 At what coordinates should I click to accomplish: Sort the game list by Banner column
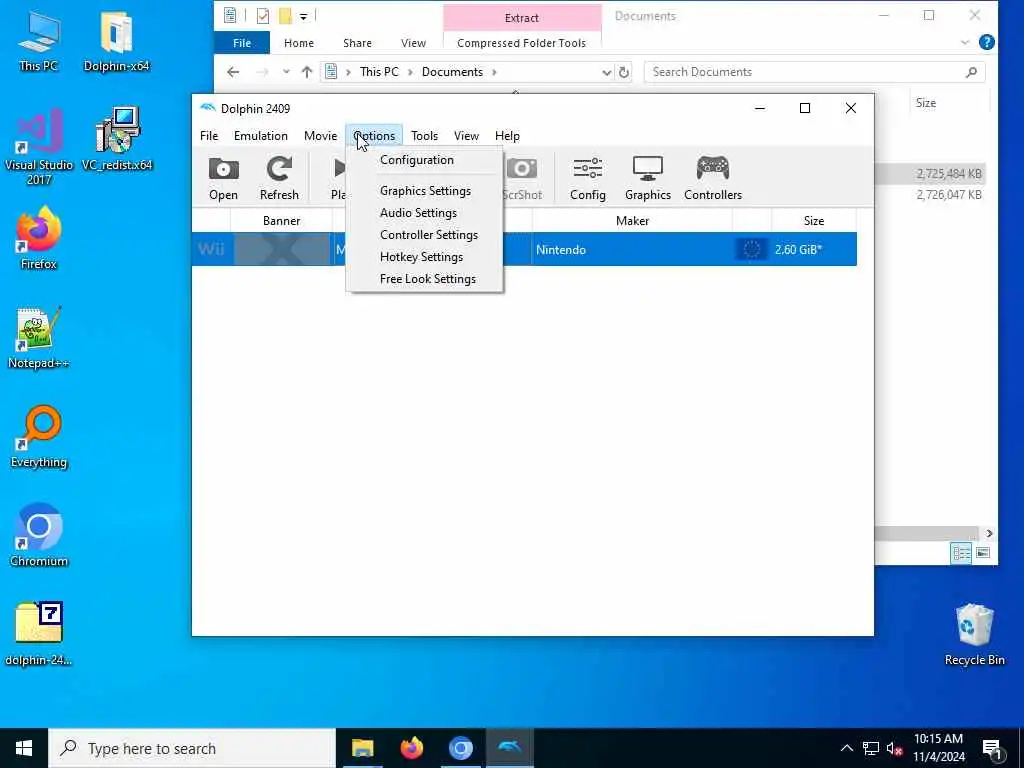[x=281, y=221]
